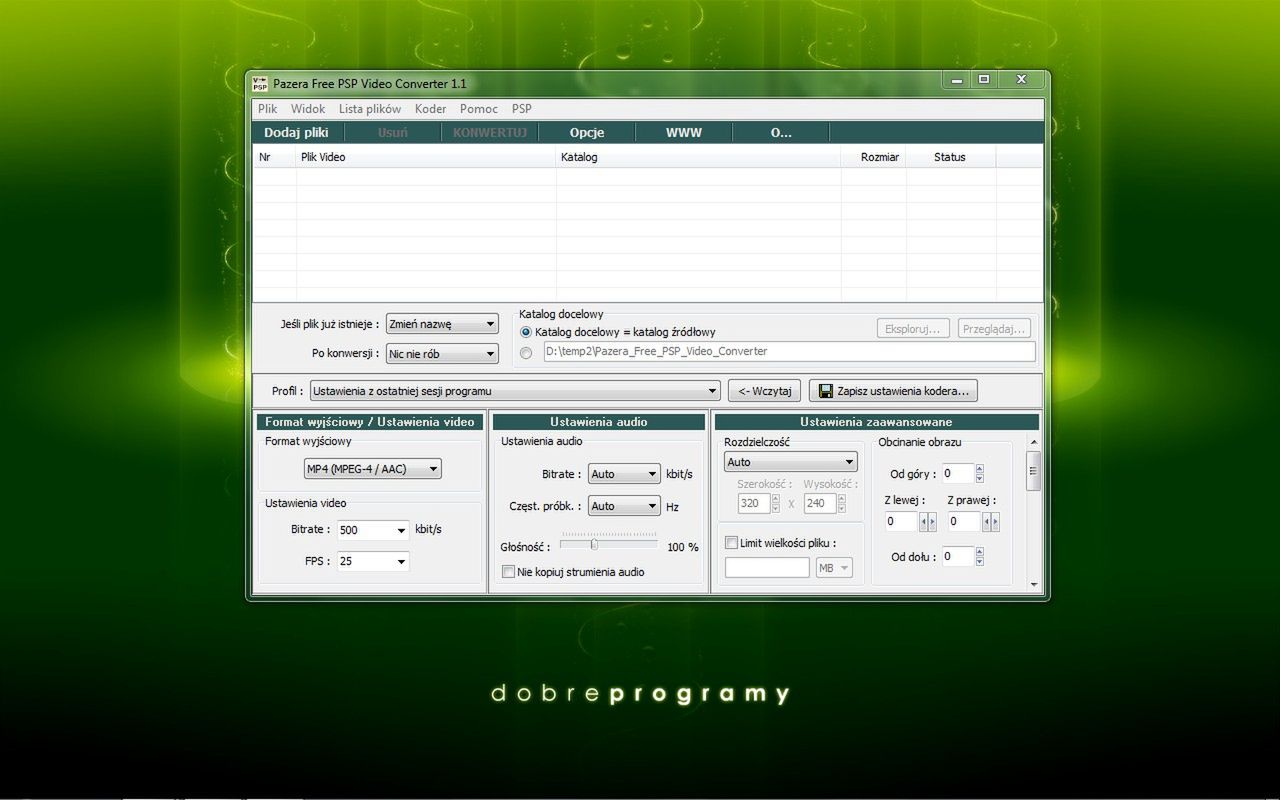
Task: Click floppy-disk Zapisz ustawienia kodera button
Action: tap(893, 391)
